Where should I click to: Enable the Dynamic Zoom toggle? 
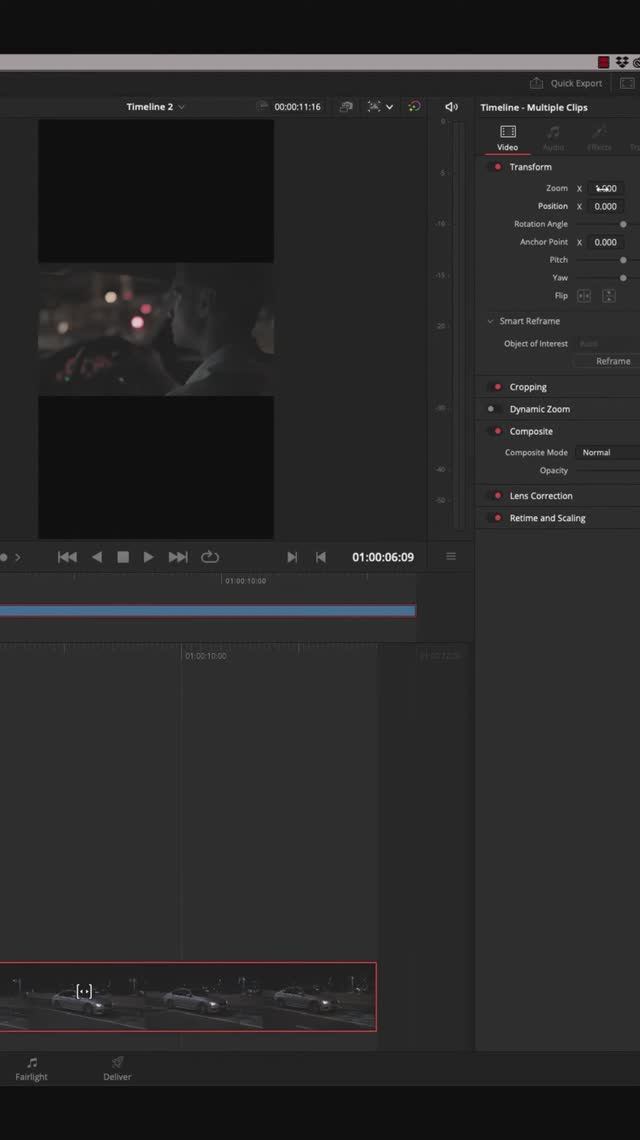click(x=495, y=409)
